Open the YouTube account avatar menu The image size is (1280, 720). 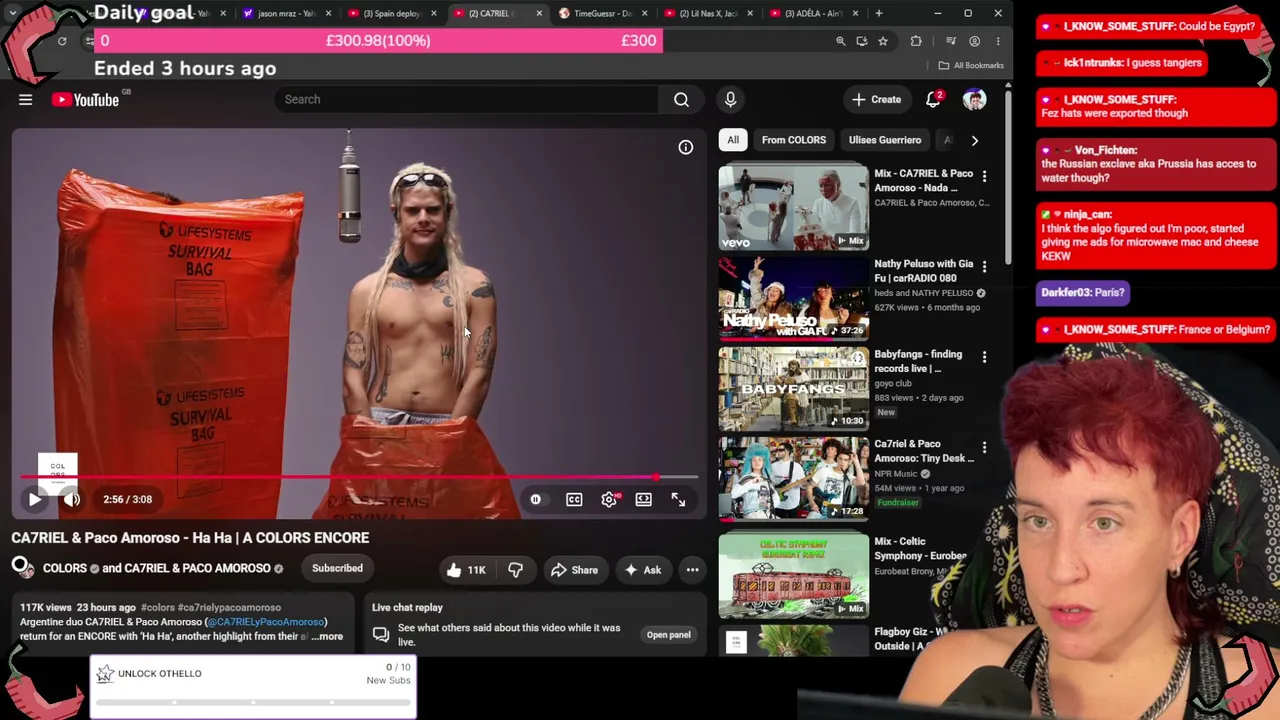coord(974,99)
